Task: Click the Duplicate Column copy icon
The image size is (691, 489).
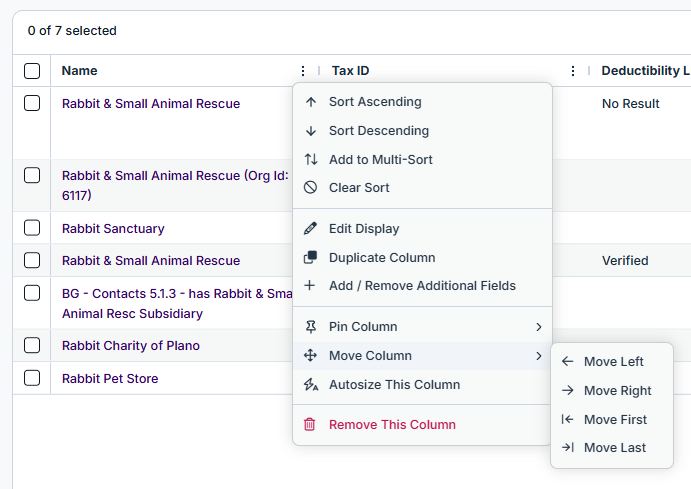Action: pyautogui.click(x=310, y=257)
